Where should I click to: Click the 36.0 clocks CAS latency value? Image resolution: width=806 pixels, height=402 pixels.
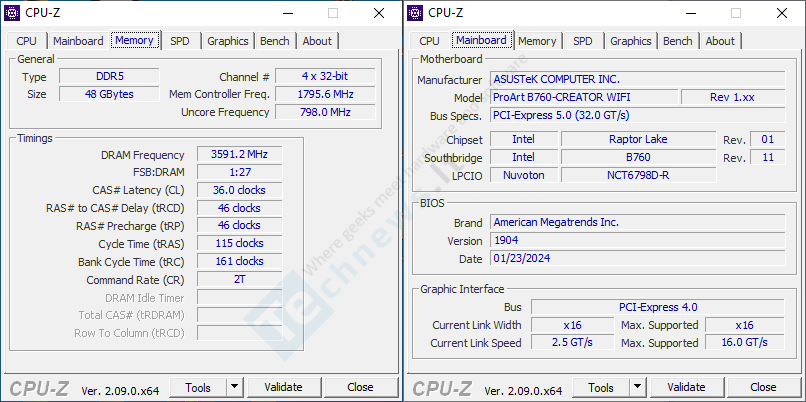point(240,190)
